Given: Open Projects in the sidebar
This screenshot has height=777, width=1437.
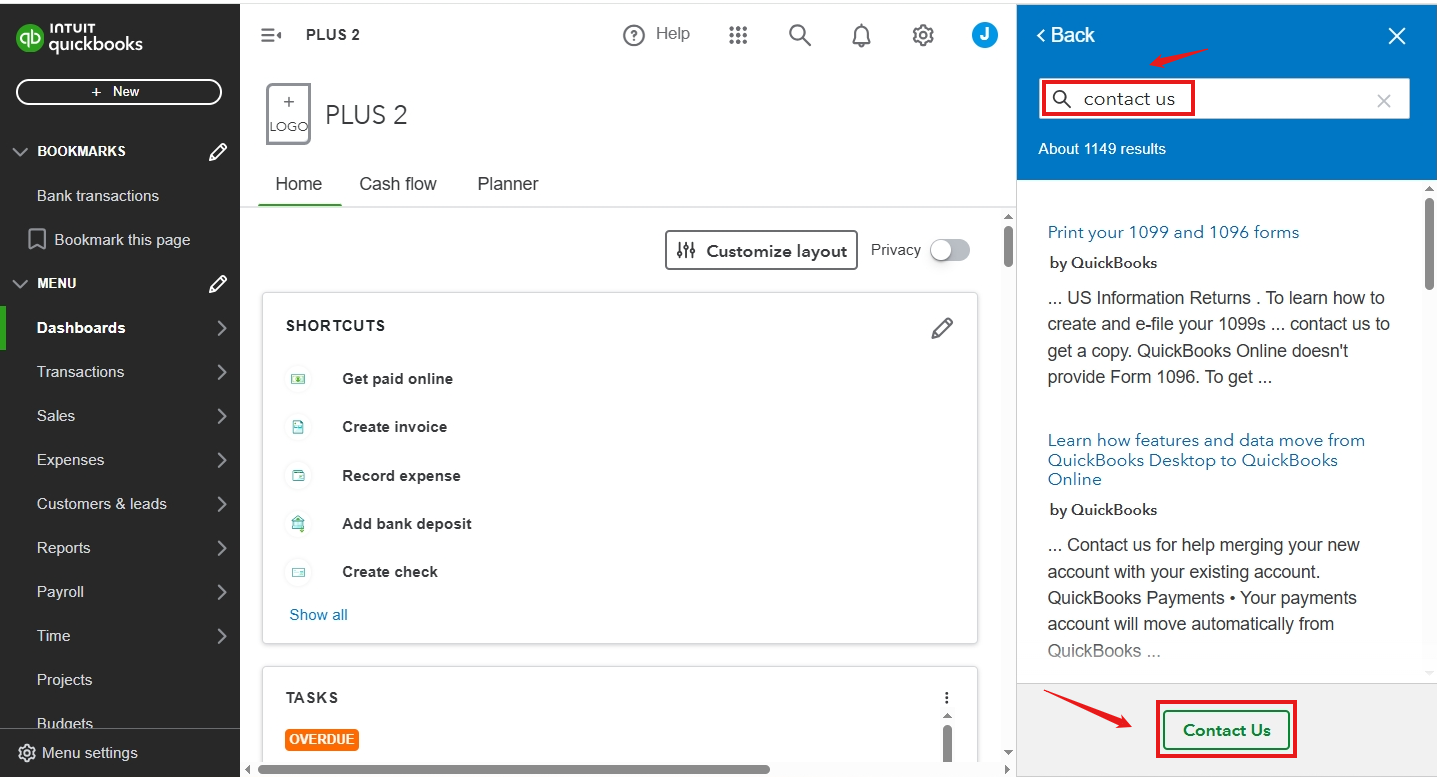Looking at the screenshot, I should [64, 680].
